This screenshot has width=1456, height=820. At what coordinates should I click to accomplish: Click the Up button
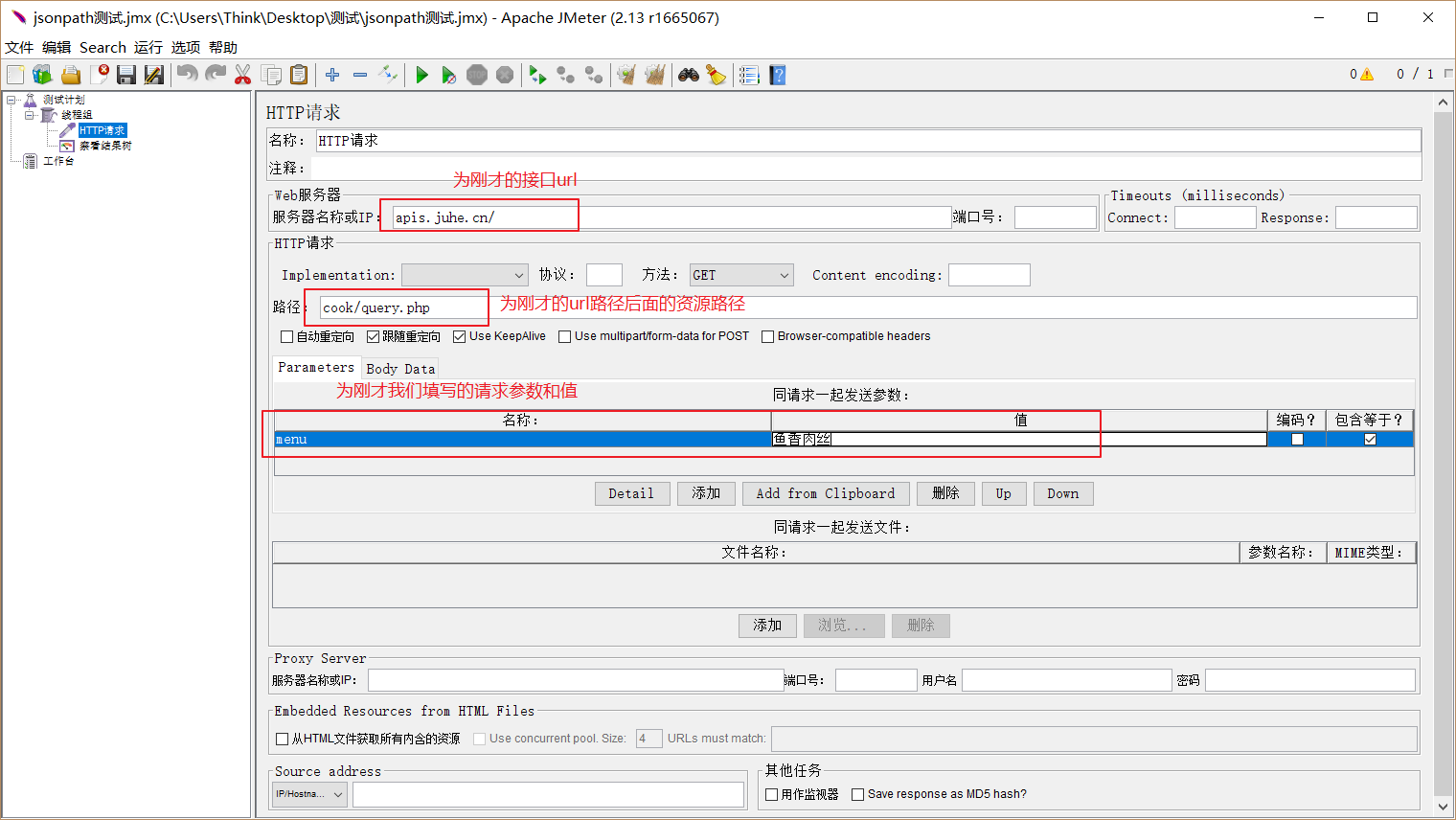coord(1004,493)
